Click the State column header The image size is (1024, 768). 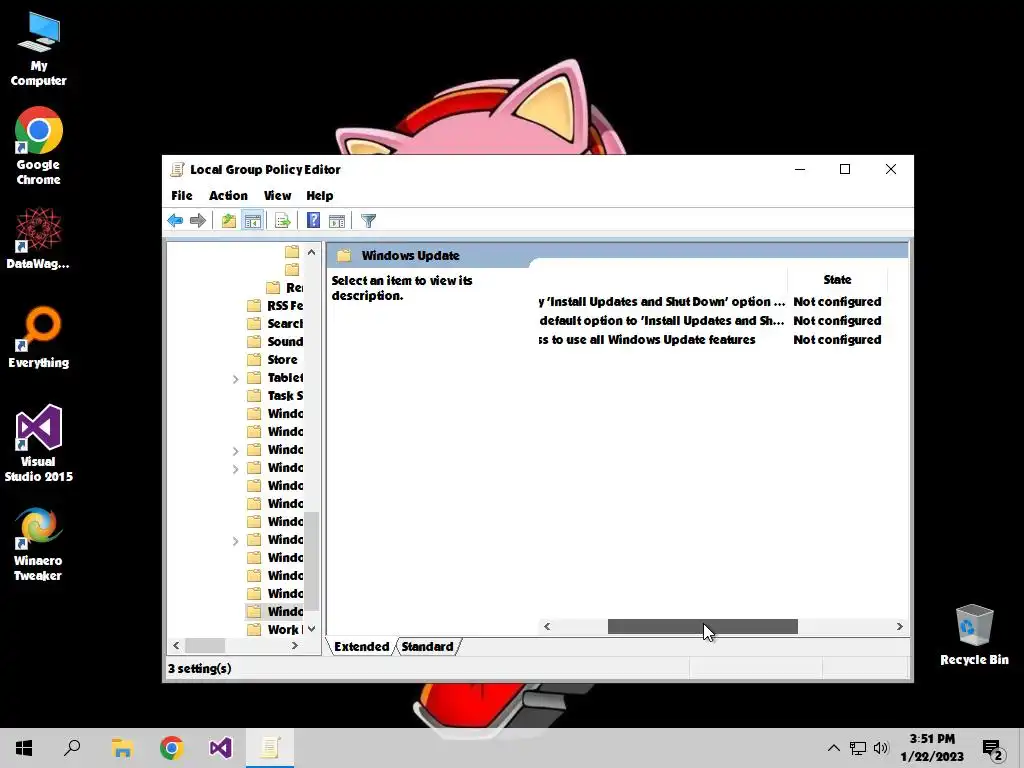[837, 280]
